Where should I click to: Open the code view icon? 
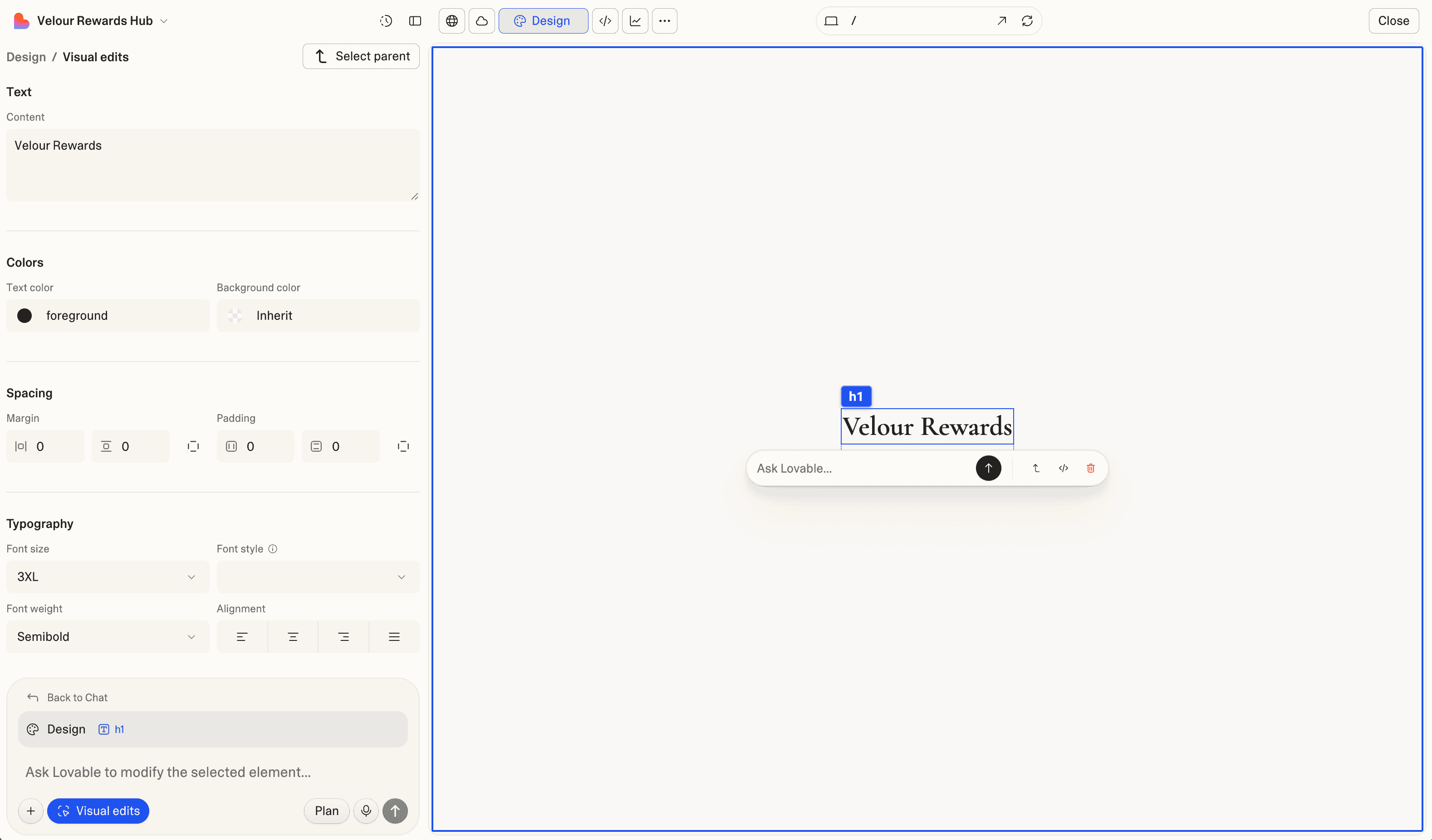tap(605, 20)
